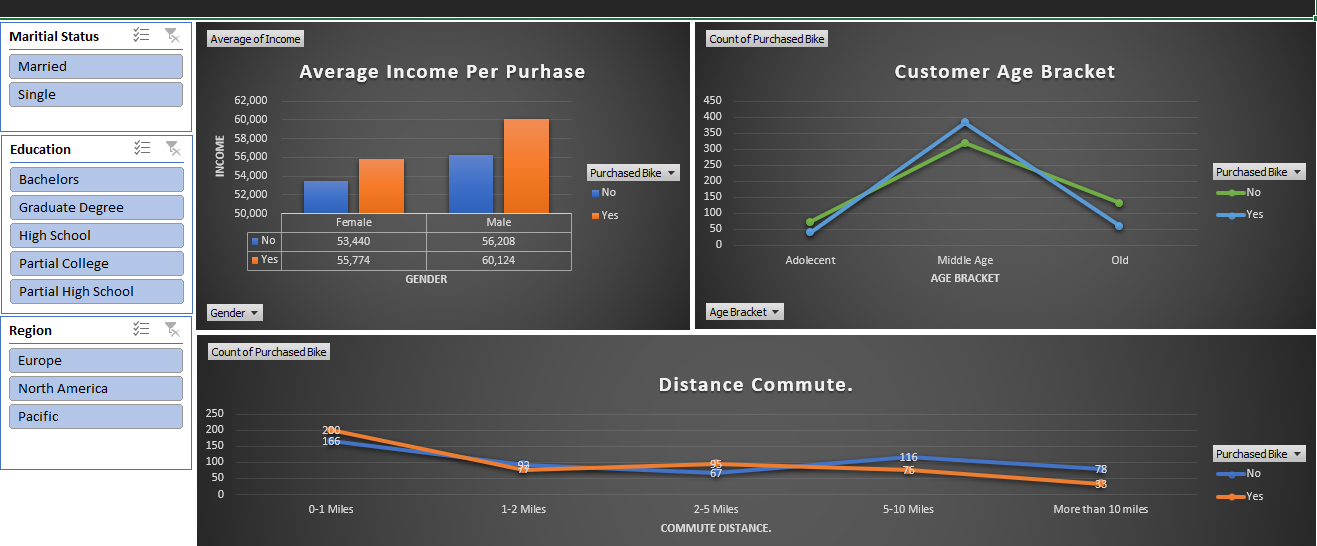The width and height of the screenshot is (1317, 546).
Task: Expand Purchased Bike dropdown on commute chart
Action: click(1259, 454)
